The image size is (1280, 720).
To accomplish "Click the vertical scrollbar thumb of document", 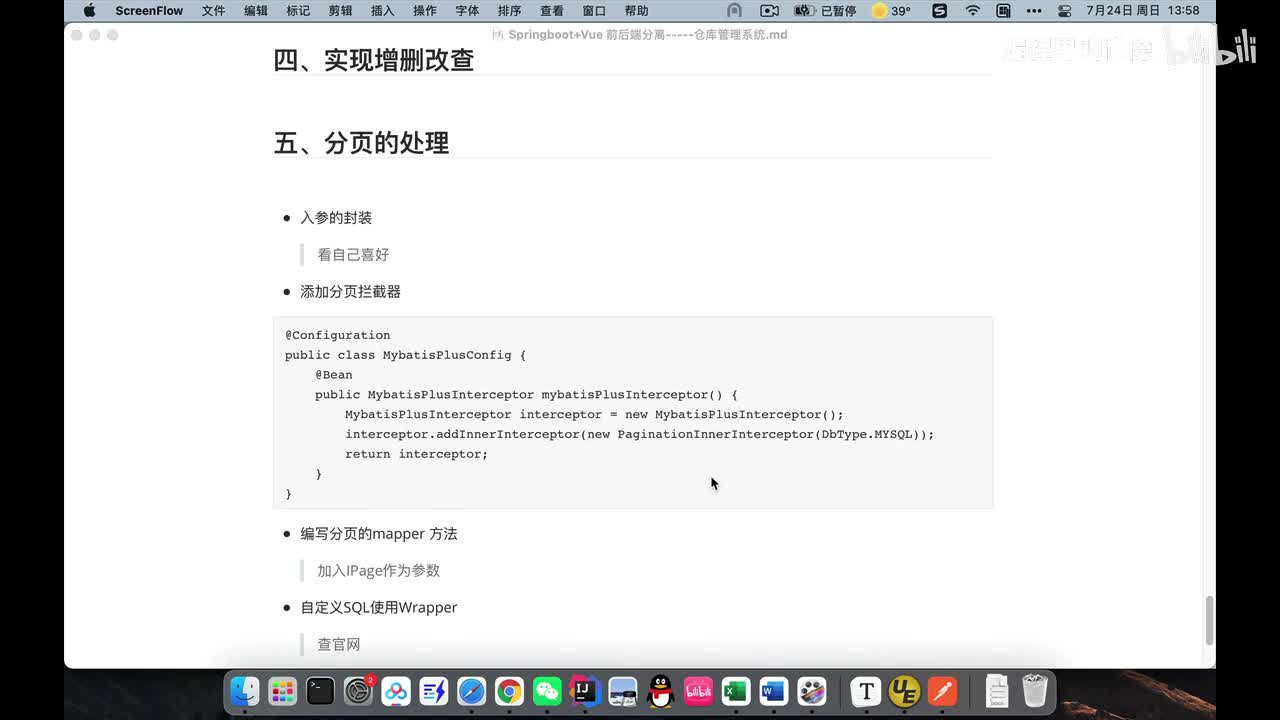I will 1208,620.
